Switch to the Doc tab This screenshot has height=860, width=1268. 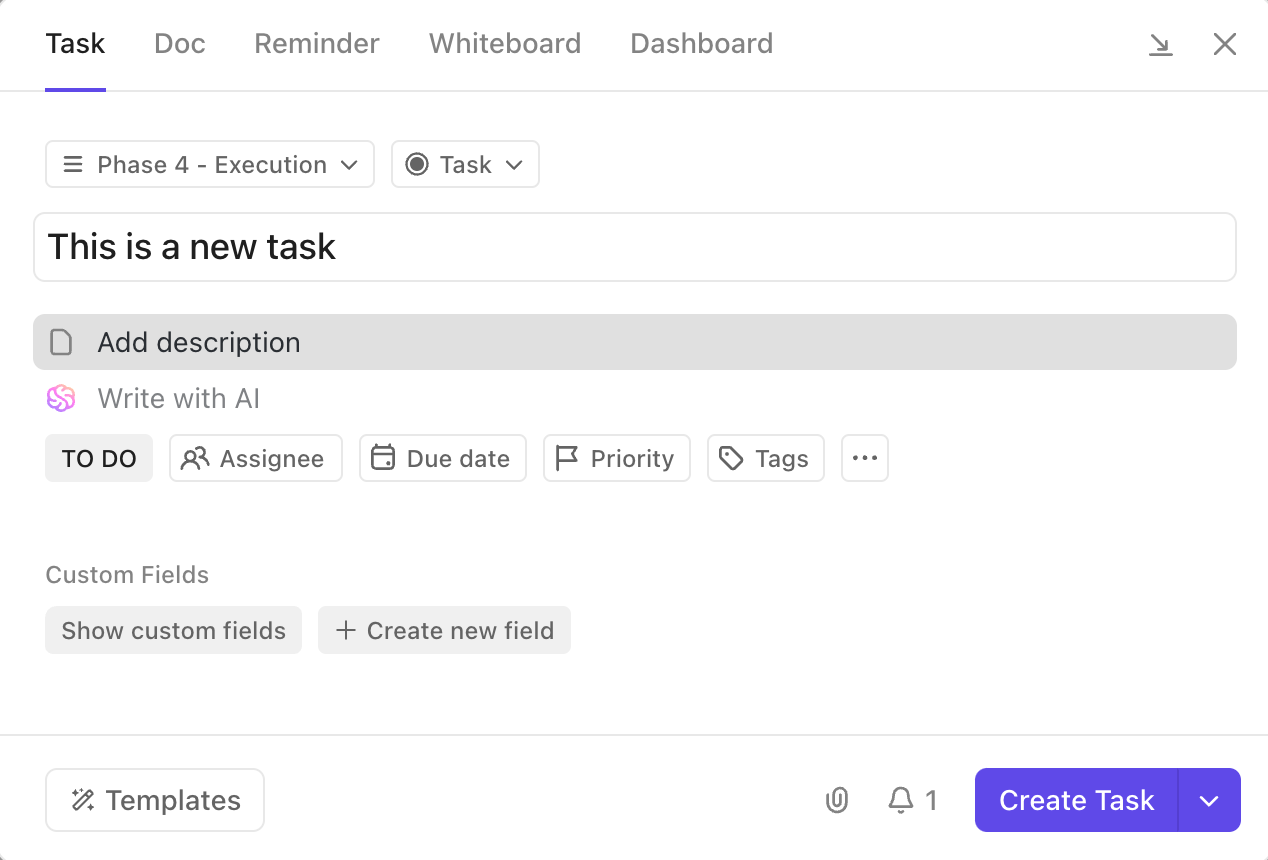pyautogui.click(x=180, y=44)
